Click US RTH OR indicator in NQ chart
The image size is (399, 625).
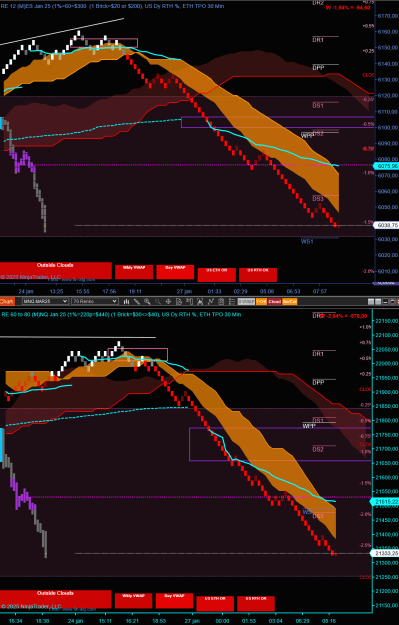(x=256, y=603)
